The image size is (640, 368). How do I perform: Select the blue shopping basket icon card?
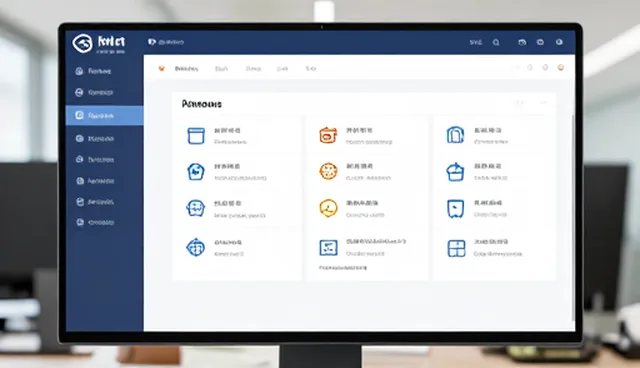pos(455,172)
